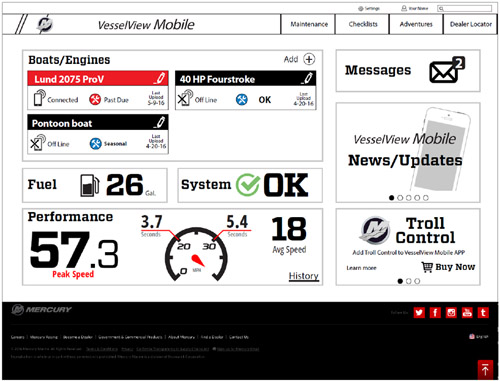Click the Buy Now cart icon

tap(427, 267)
